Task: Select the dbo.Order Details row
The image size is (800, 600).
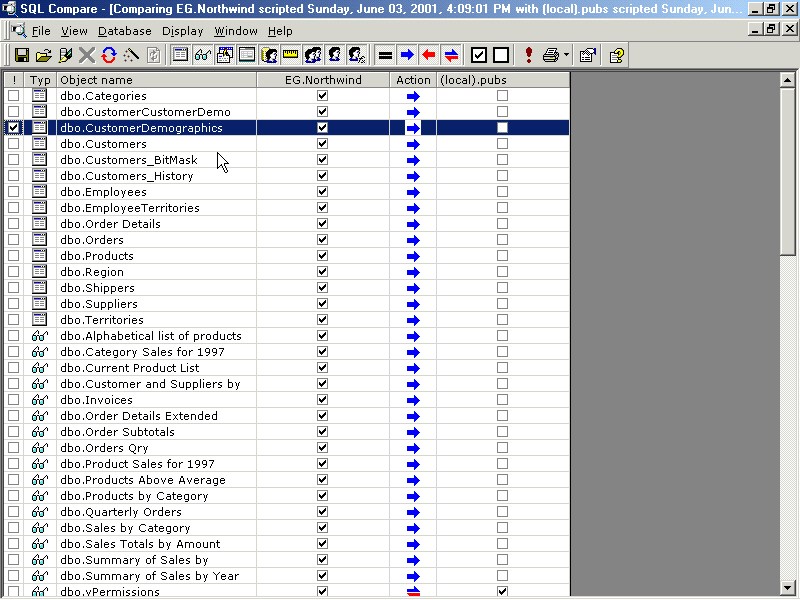Action: 286,224
